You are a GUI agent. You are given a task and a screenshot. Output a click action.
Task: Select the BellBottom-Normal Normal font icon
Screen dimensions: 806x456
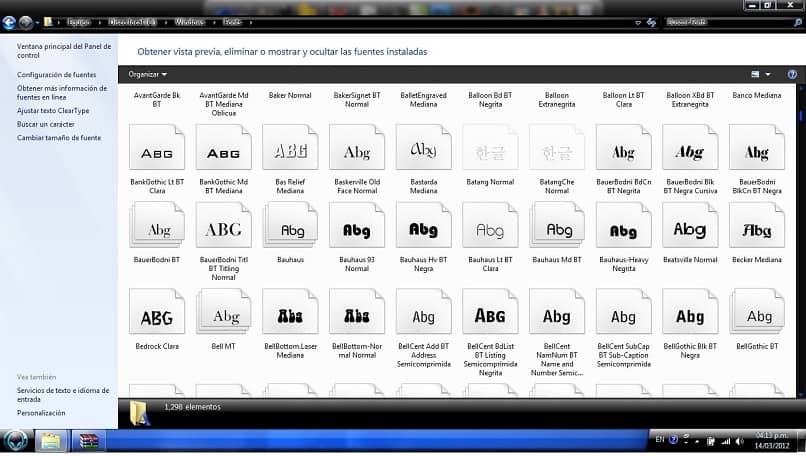(x=357, y=312)
